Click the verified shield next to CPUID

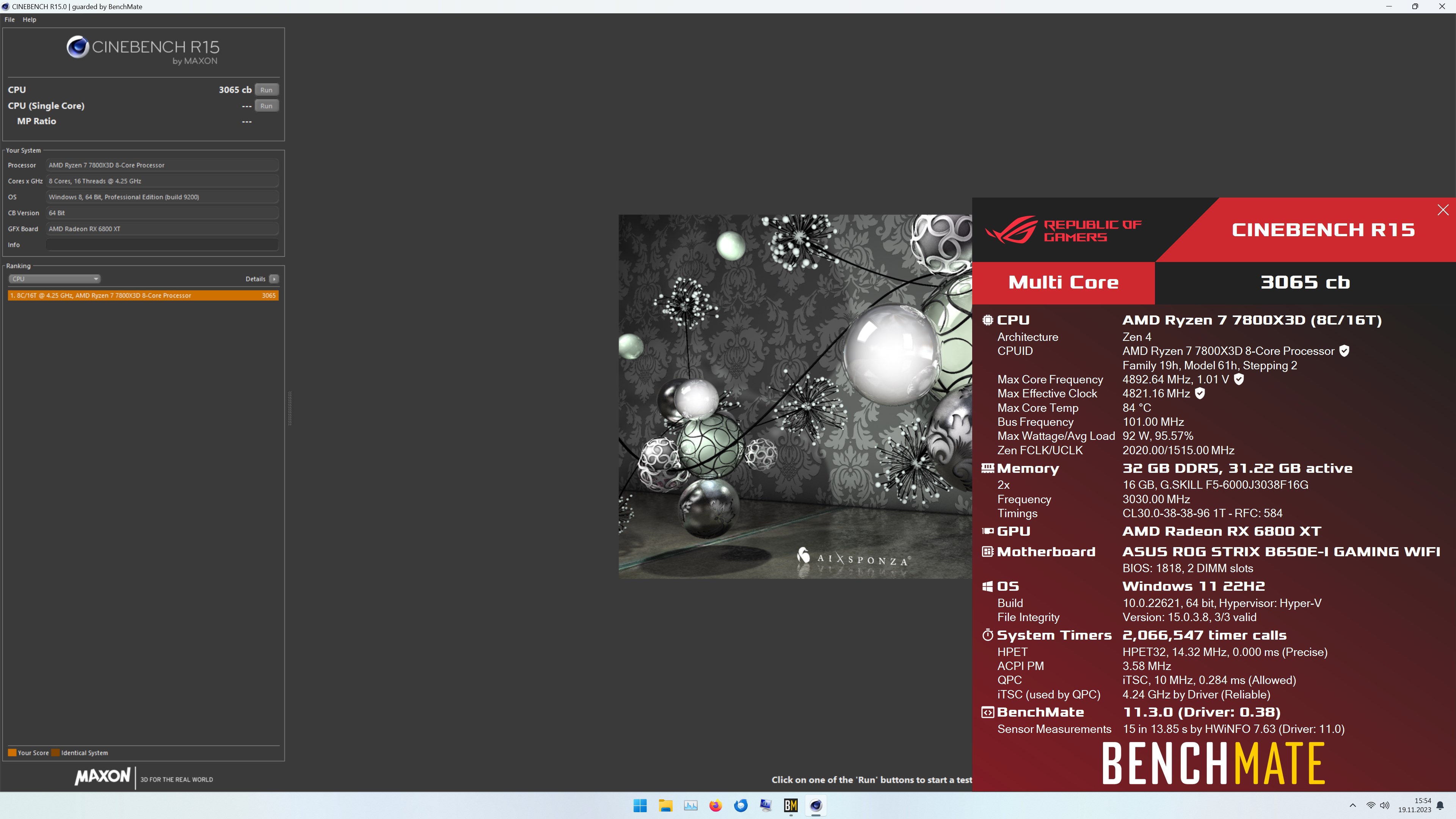pyautogui.click(x=1345, y=351)
